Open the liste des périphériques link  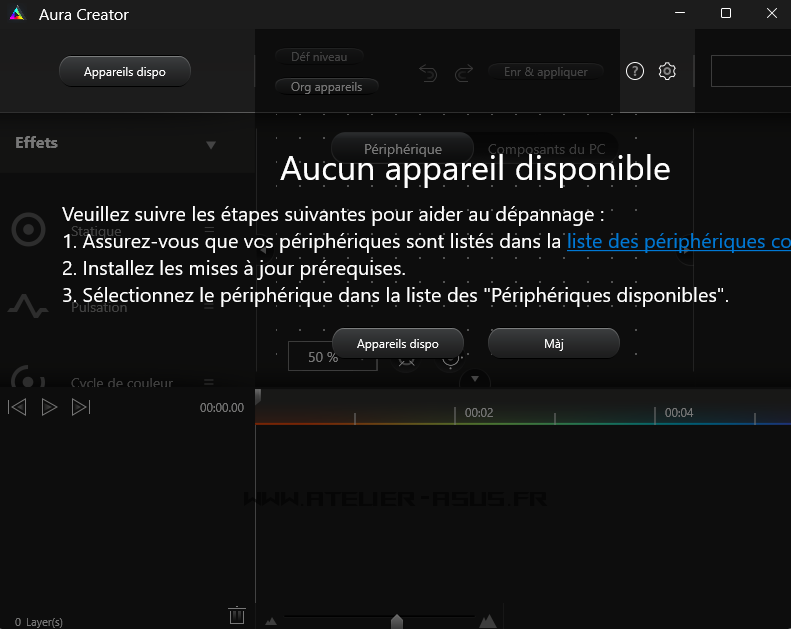[x=678, y=242]
